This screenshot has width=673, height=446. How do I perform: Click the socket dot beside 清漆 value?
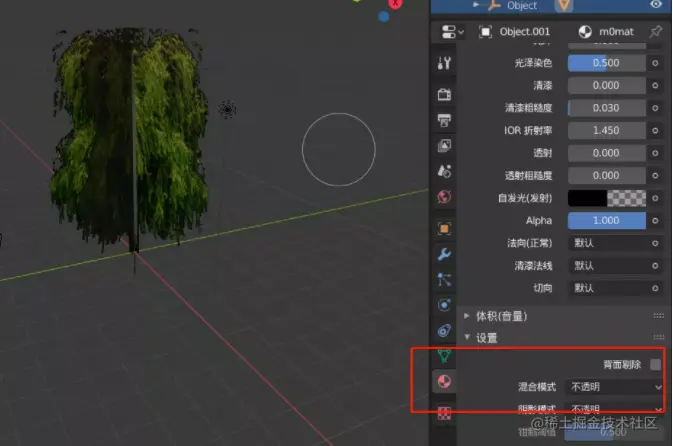point(655,85)
